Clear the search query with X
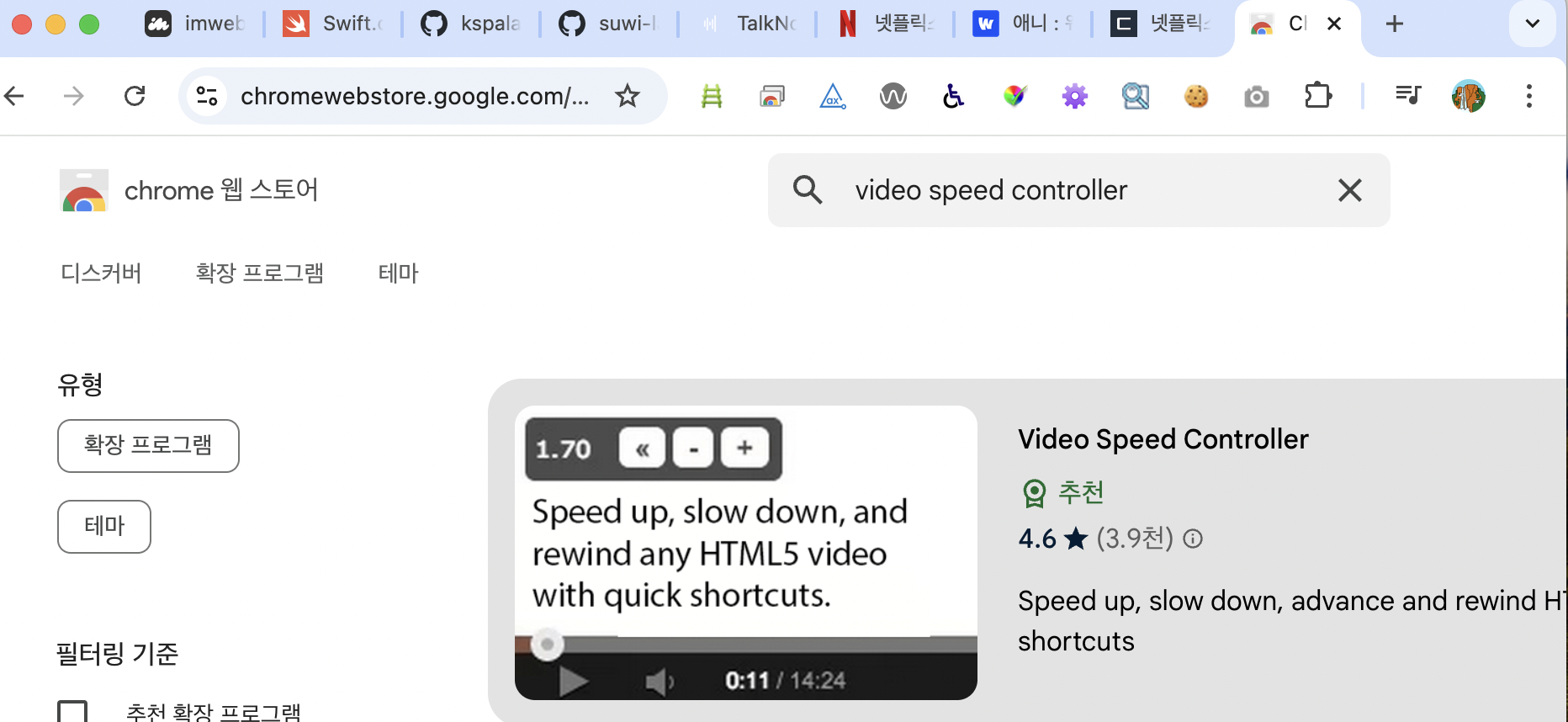The height and width of the screenshot is (722, 1568). pyautogui.click(x=1350, y=190)
